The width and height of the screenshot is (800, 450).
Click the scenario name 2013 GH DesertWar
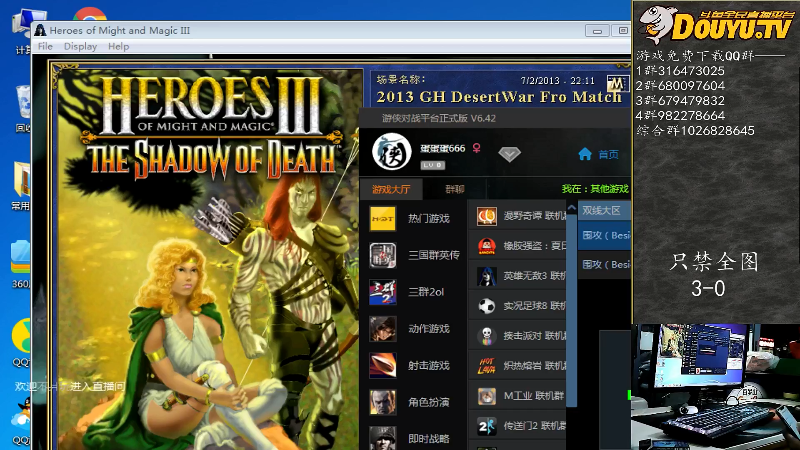[498, 97]
